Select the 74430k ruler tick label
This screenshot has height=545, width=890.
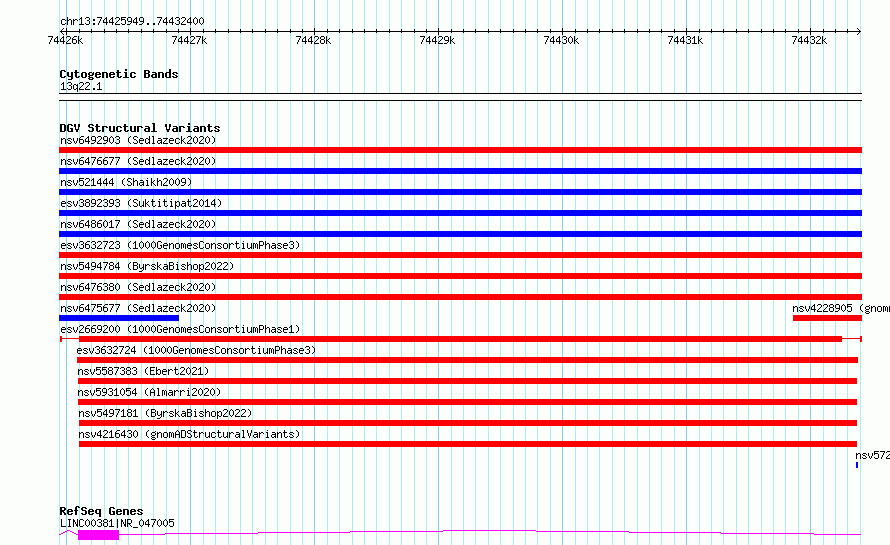click(561, 40)
